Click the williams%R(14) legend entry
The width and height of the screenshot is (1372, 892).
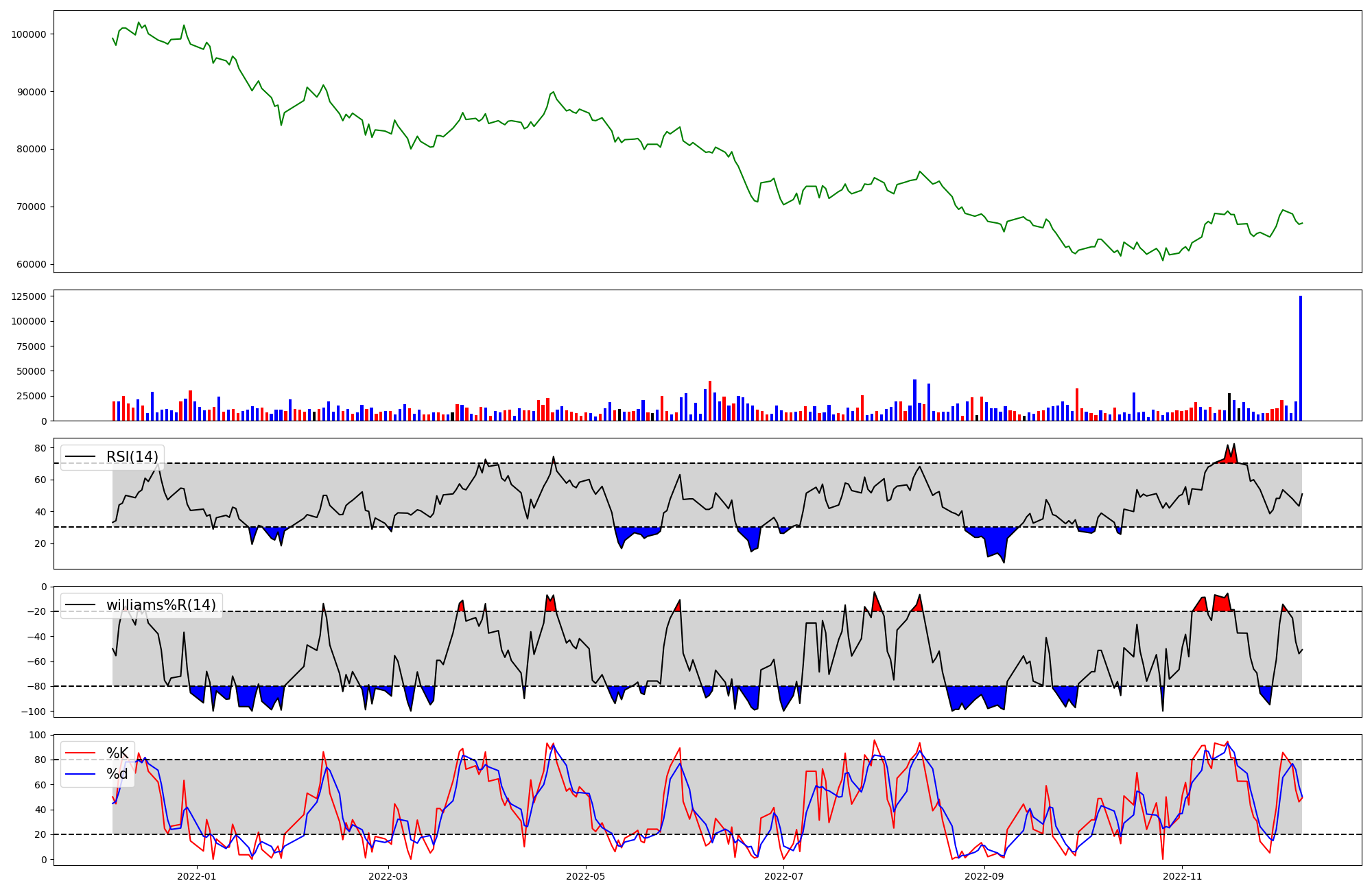(161, 605)
